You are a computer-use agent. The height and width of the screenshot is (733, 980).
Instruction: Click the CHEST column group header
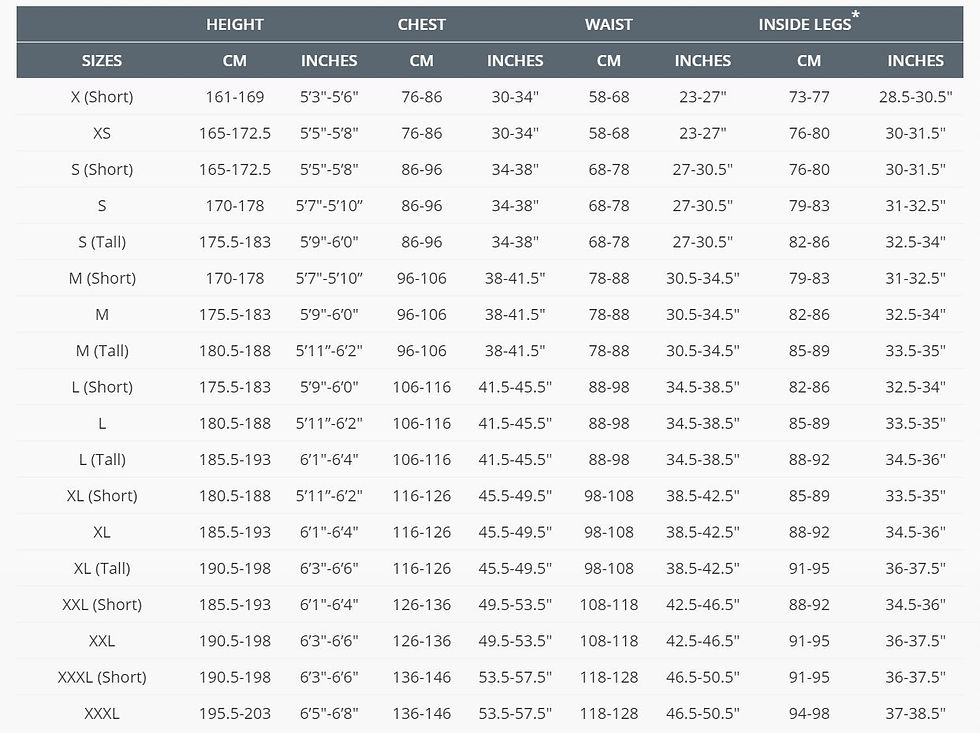click(x=421, y=24)
